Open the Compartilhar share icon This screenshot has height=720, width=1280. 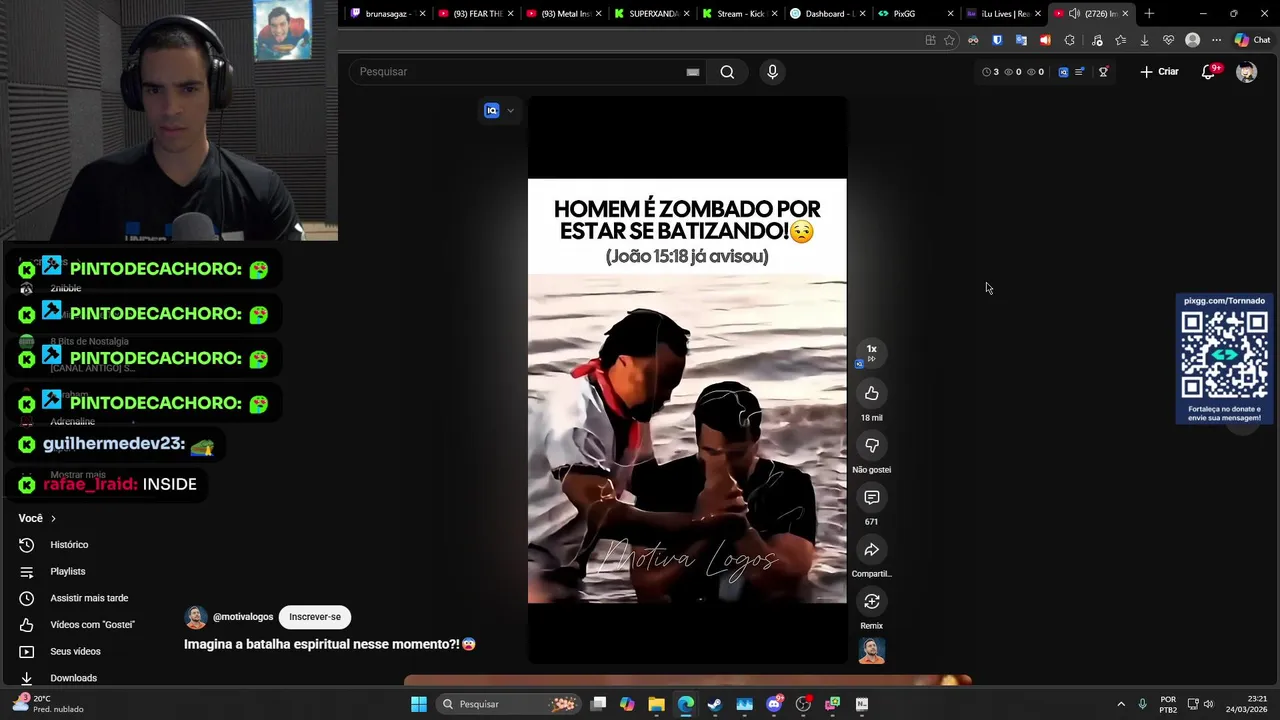click(871, 550)
